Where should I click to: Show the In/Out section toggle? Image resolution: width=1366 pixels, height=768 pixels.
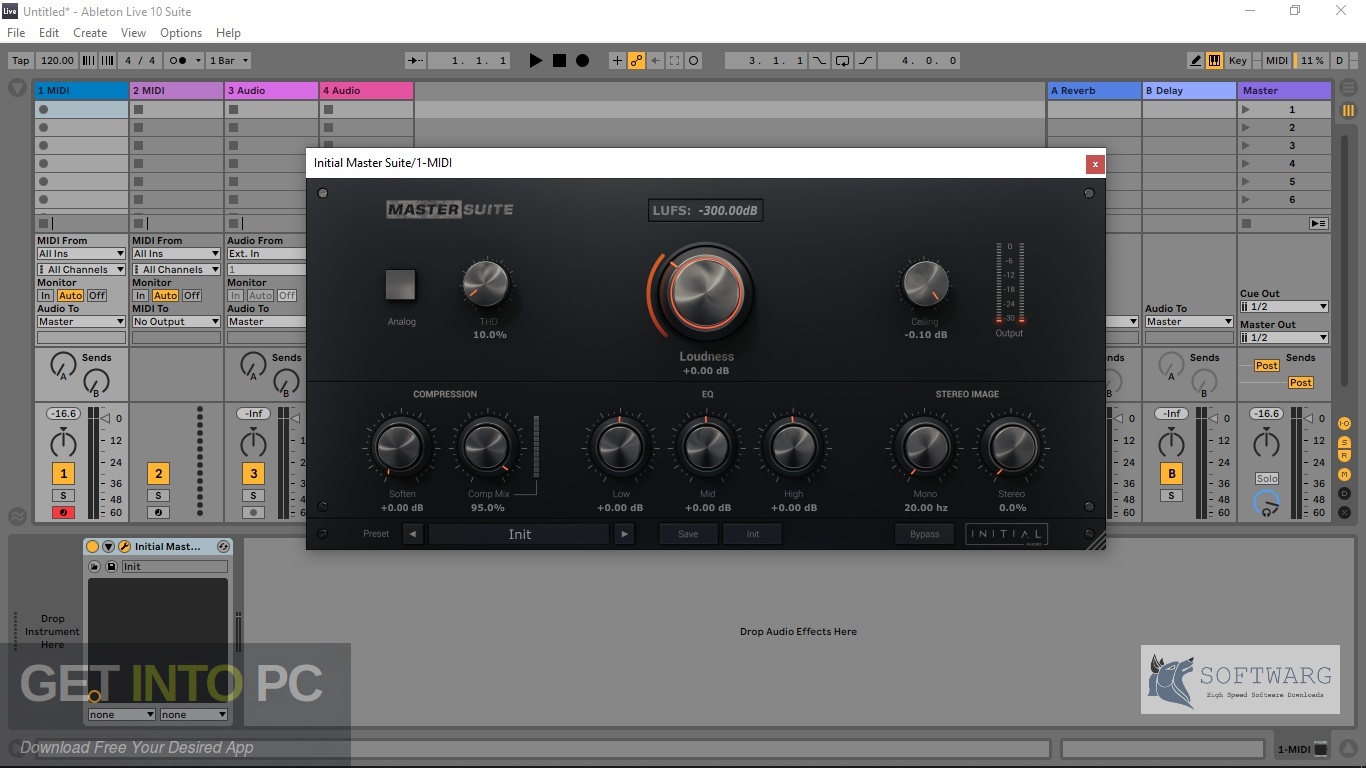1344,423
